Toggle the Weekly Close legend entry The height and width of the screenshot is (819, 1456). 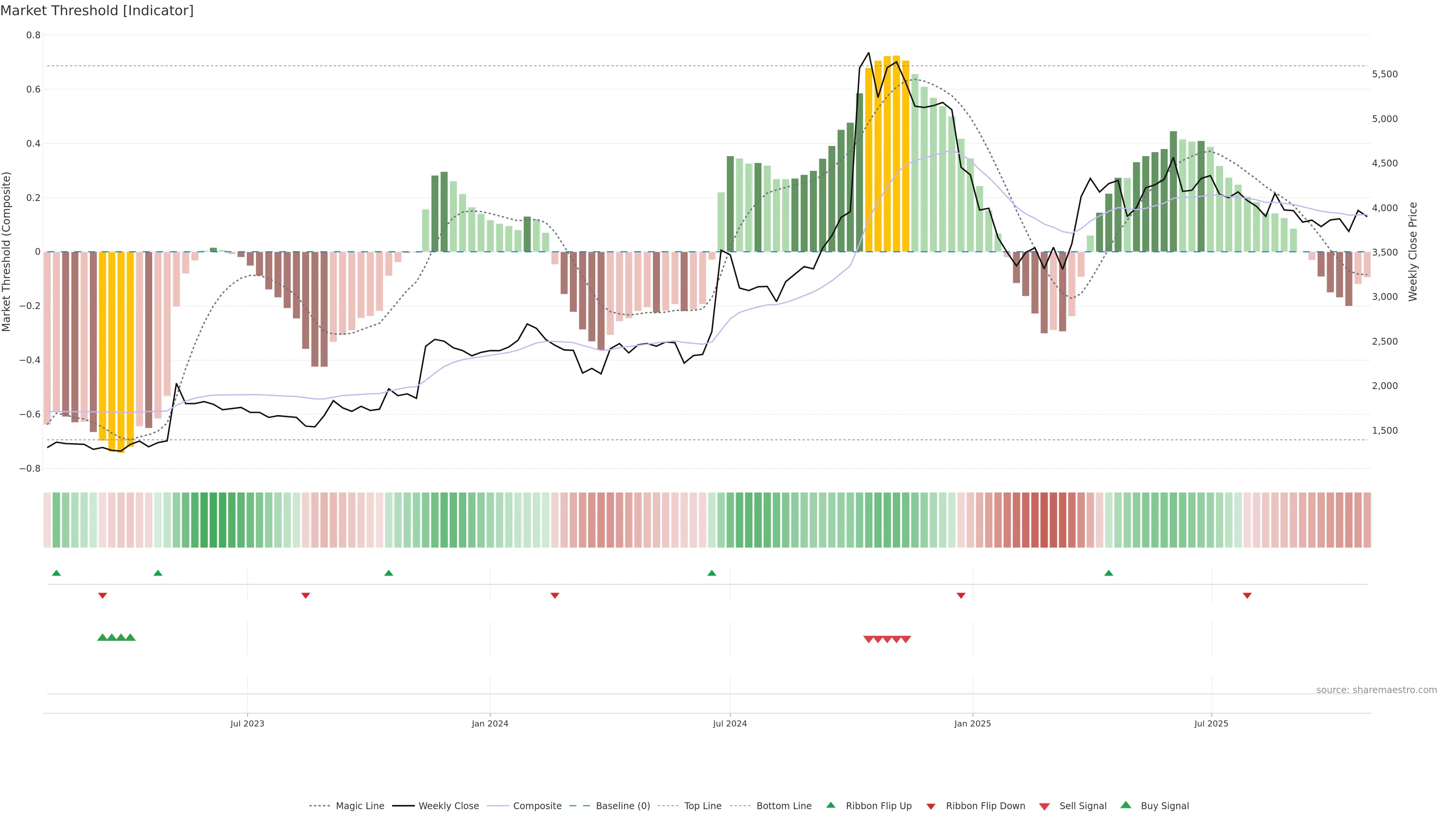click(x=448, y=806)
